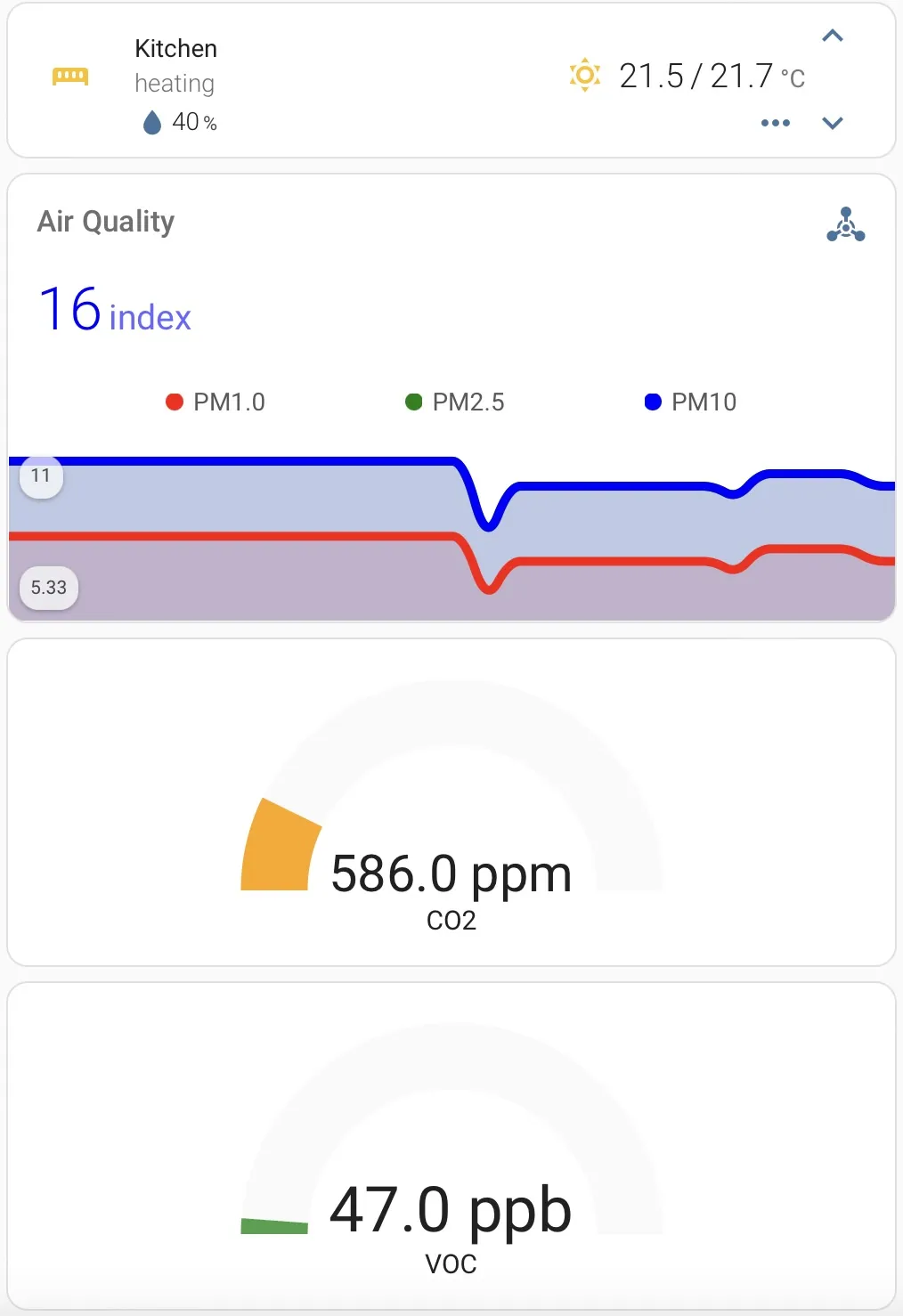Raise Kitchen temperature with up chevron
Viewport: 903px width, 1316px height.
tap(833, 36)
